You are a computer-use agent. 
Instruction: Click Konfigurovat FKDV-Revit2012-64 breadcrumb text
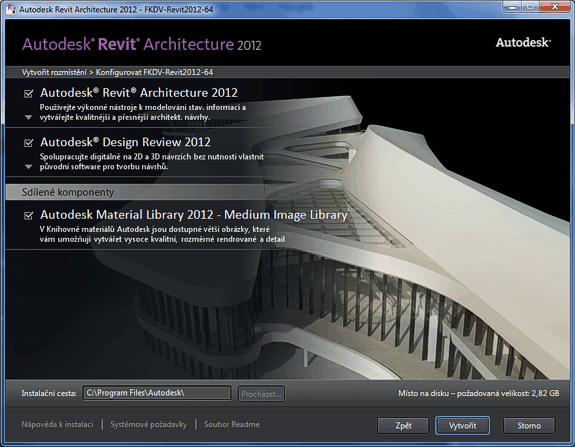(x=154, y=72)
